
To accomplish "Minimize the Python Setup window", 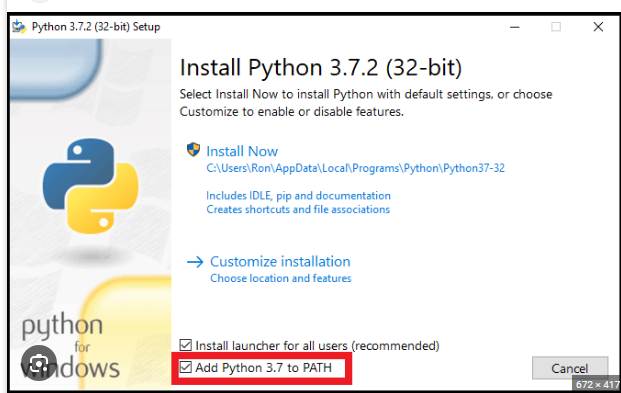I will coord(514,27).
